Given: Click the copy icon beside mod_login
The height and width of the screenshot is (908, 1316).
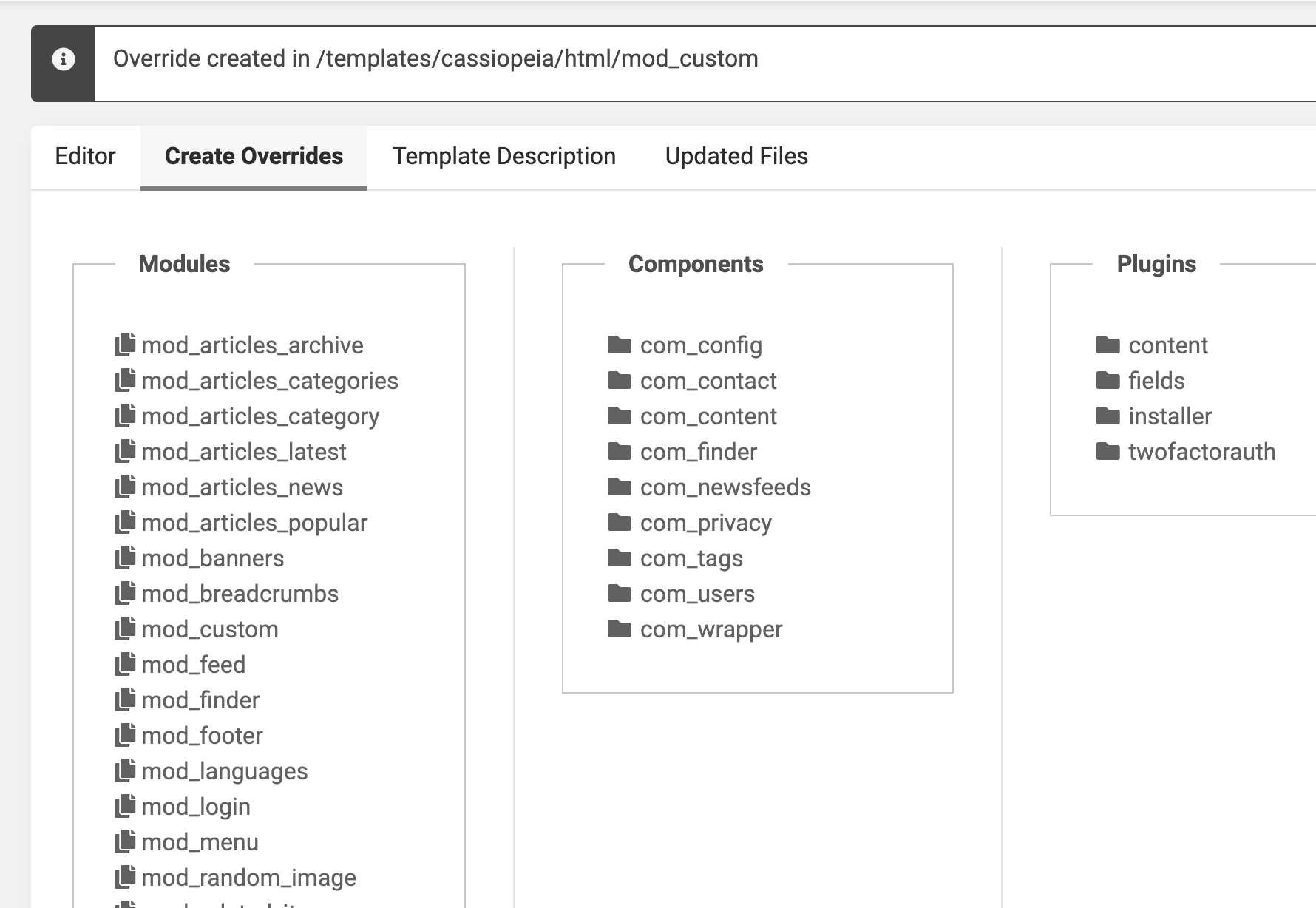Looking at the screenshot, I should coord(125,806).
